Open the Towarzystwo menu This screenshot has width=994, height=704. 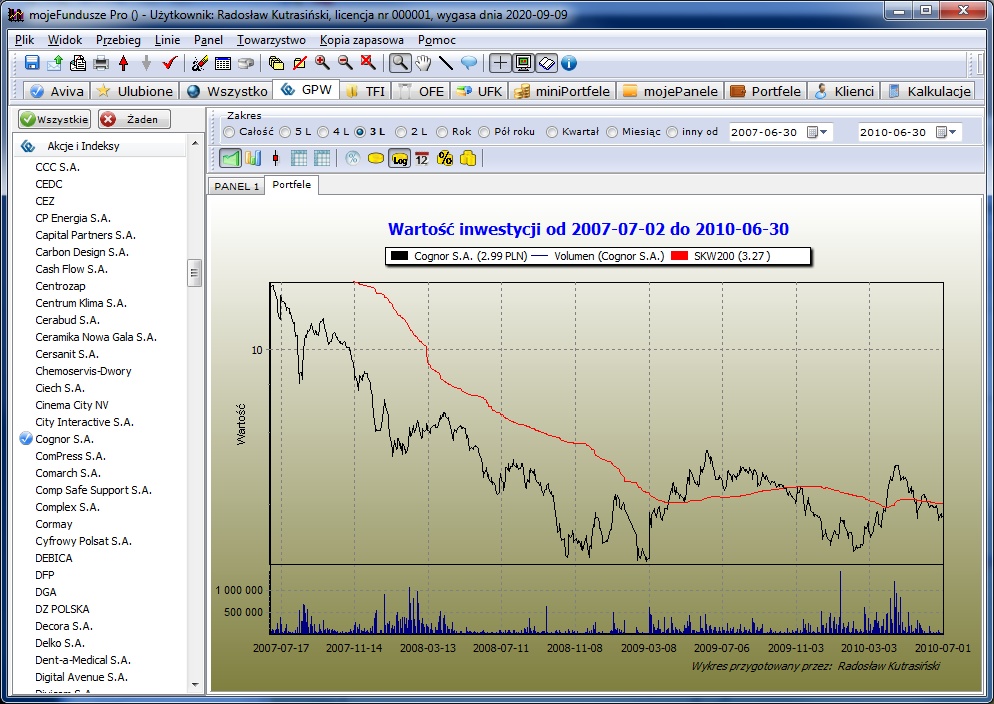pyautogui.click(x=271, y=40)
